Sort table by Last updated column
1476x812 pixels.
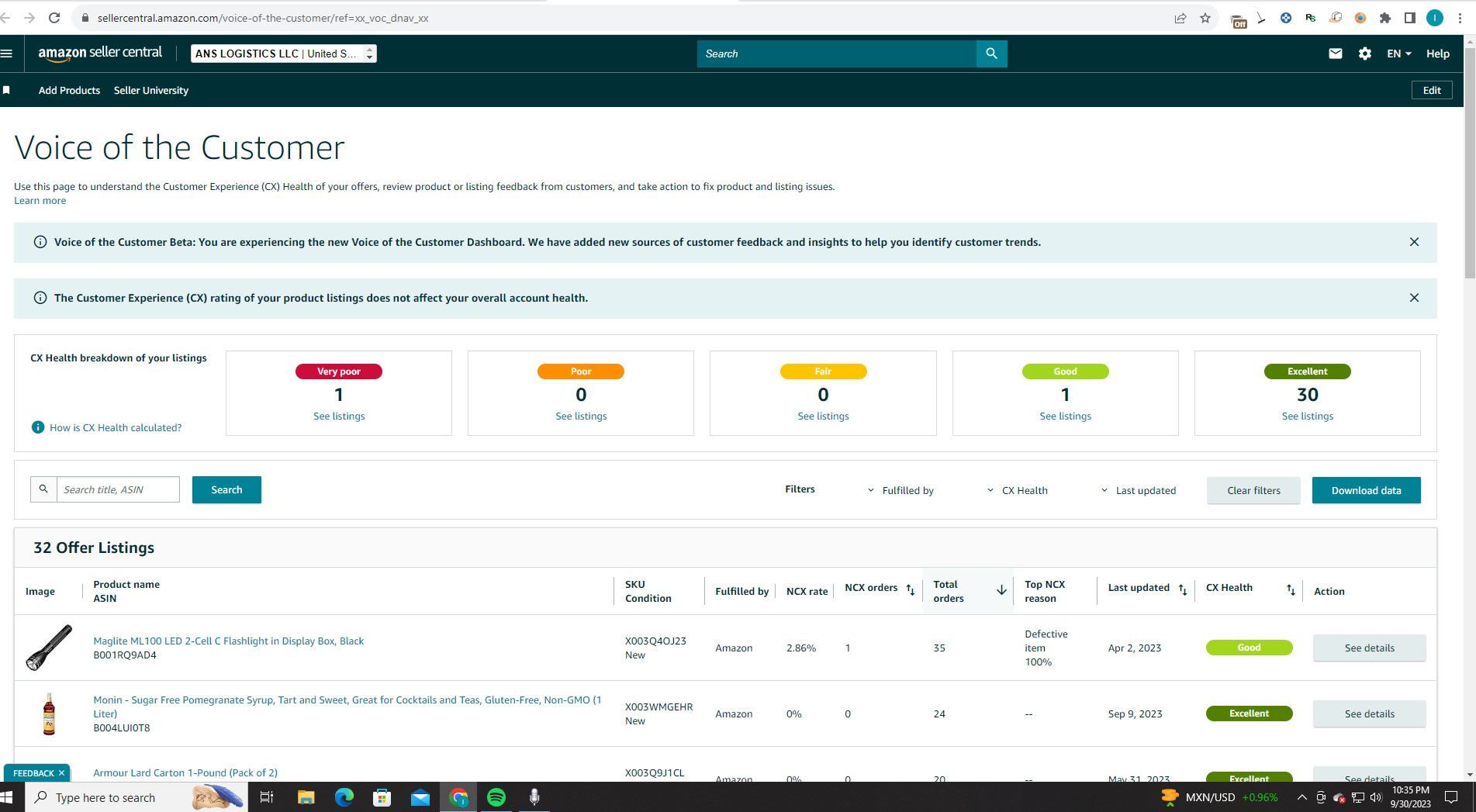point(1183,590)
